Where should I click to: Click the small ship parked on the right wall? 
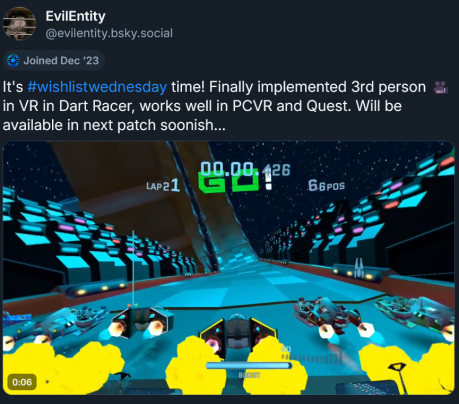point(358,268)
